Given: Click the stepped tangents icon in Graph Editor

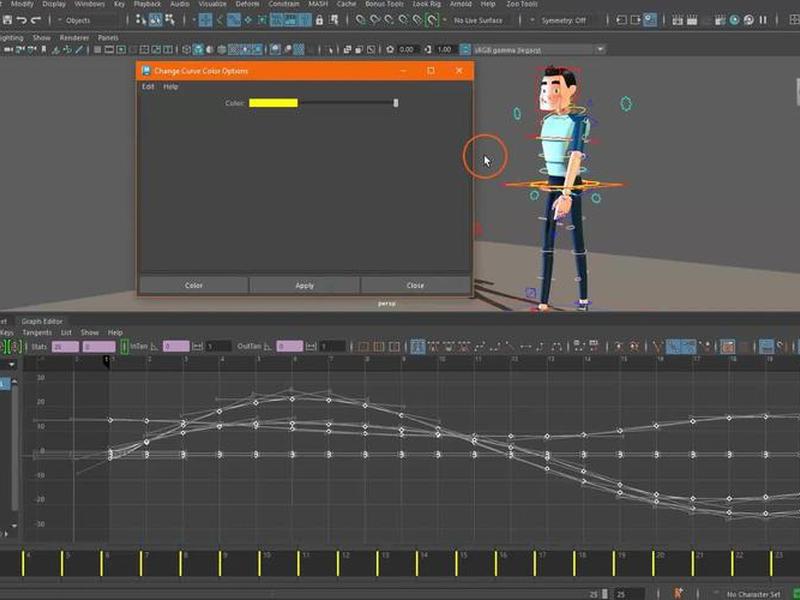Looking at the screenshot, I should click(541, 347).
